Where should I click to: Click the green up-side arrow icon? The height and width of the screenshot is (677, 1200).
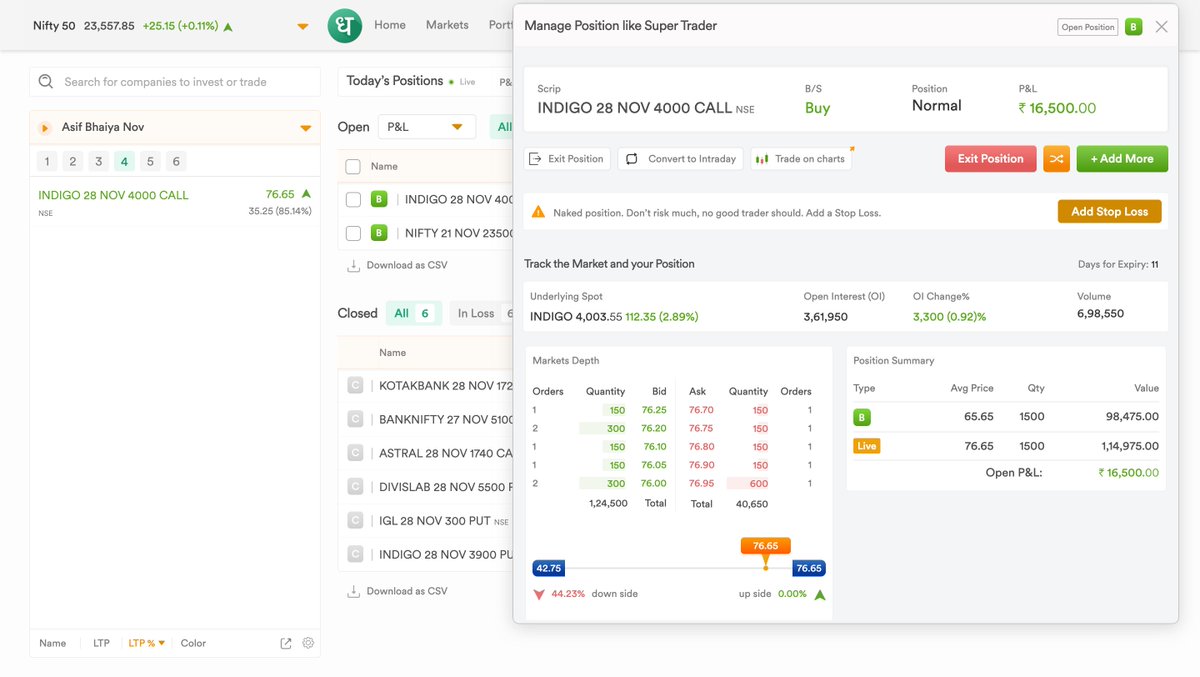[820, 594]
